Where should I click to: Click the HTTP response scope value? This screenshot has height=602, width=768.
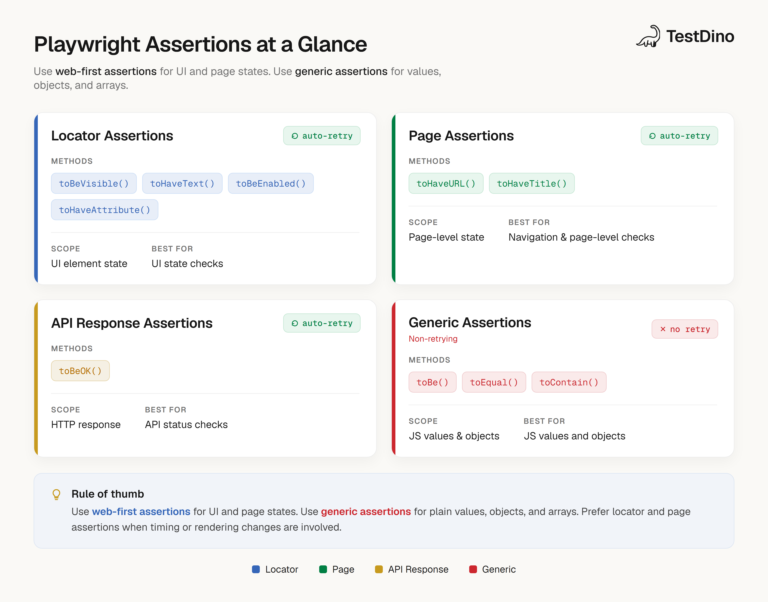click(86, 425)
